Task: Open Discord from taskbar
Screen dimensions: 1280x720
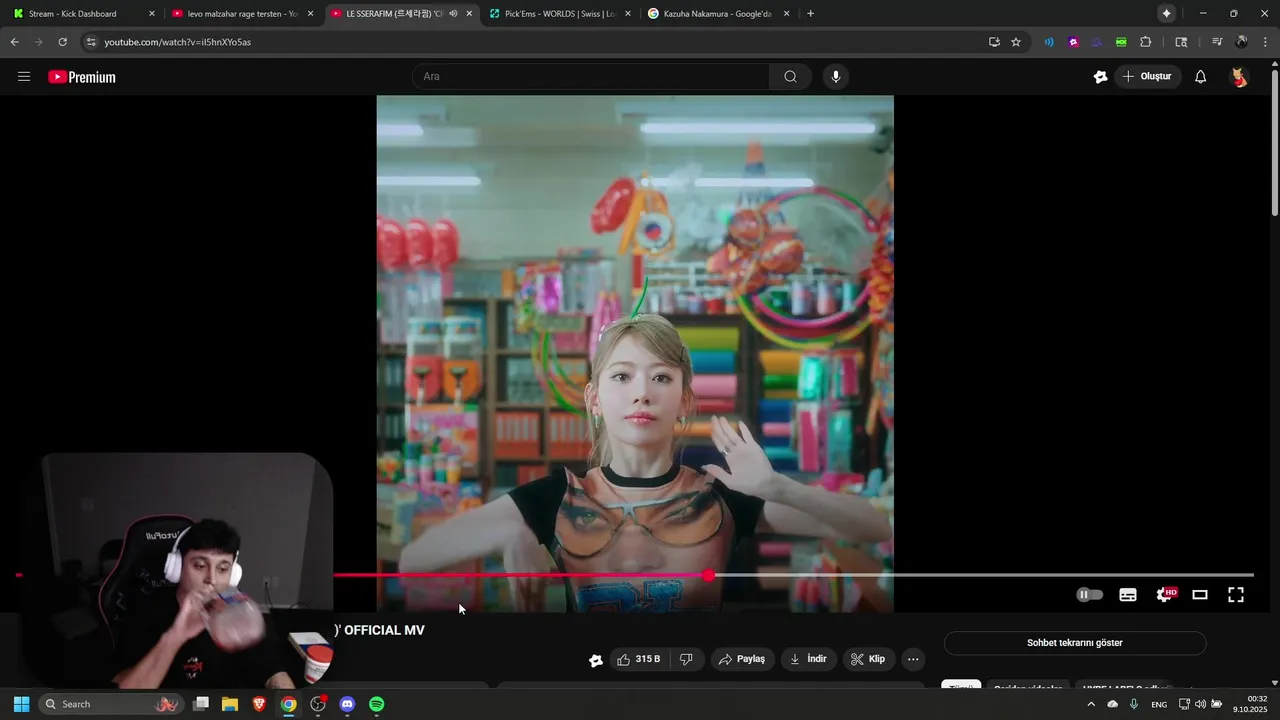Action: [x=347, y=704]
